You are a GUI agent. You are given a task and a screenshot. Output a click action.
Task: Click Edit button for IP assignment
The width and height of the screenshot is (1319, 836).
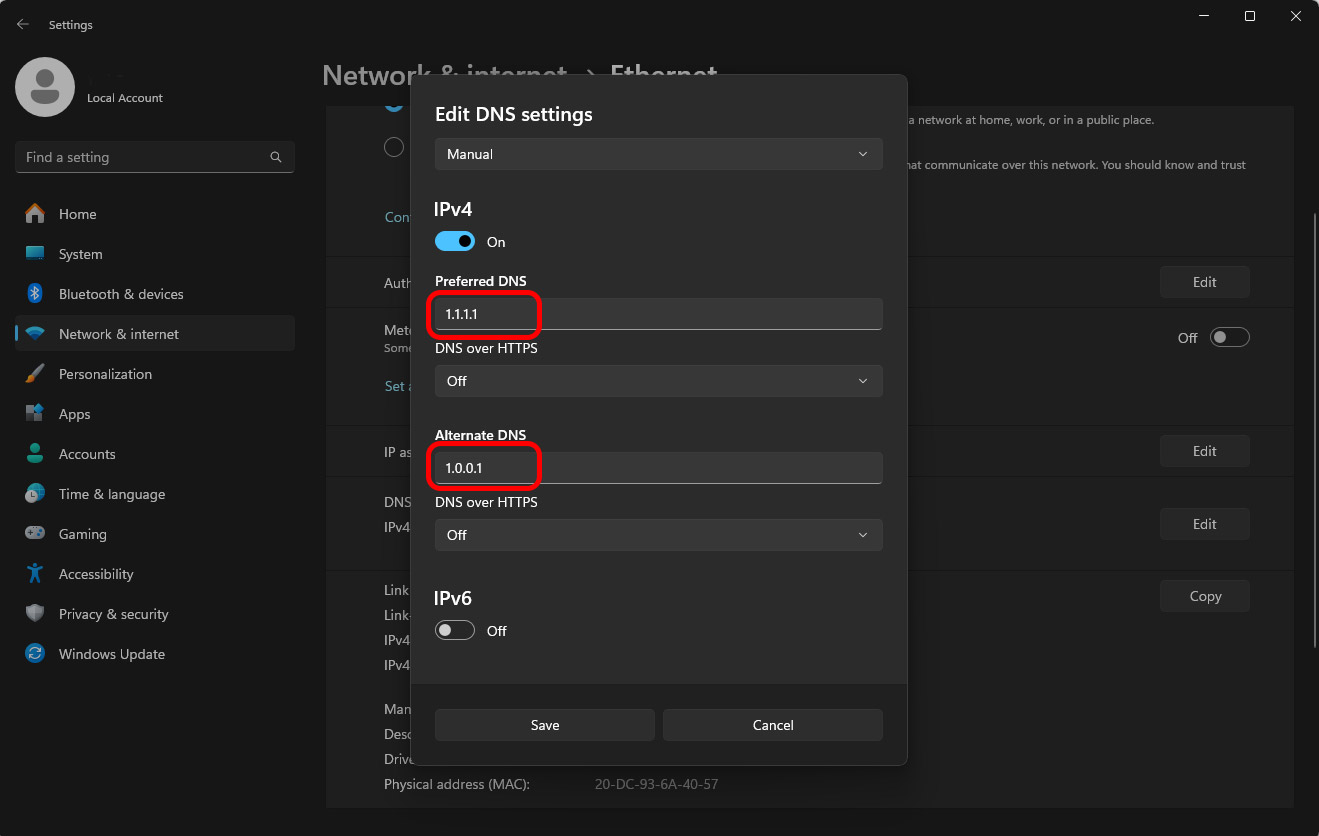[x=1205, y=451]
